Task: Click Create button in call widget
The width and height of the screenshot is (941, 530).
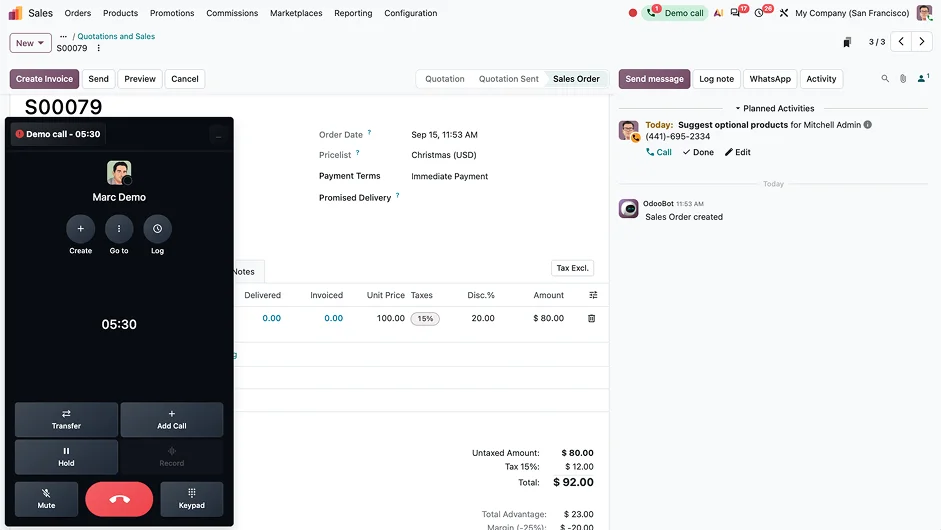Action: tap(80, 229)
